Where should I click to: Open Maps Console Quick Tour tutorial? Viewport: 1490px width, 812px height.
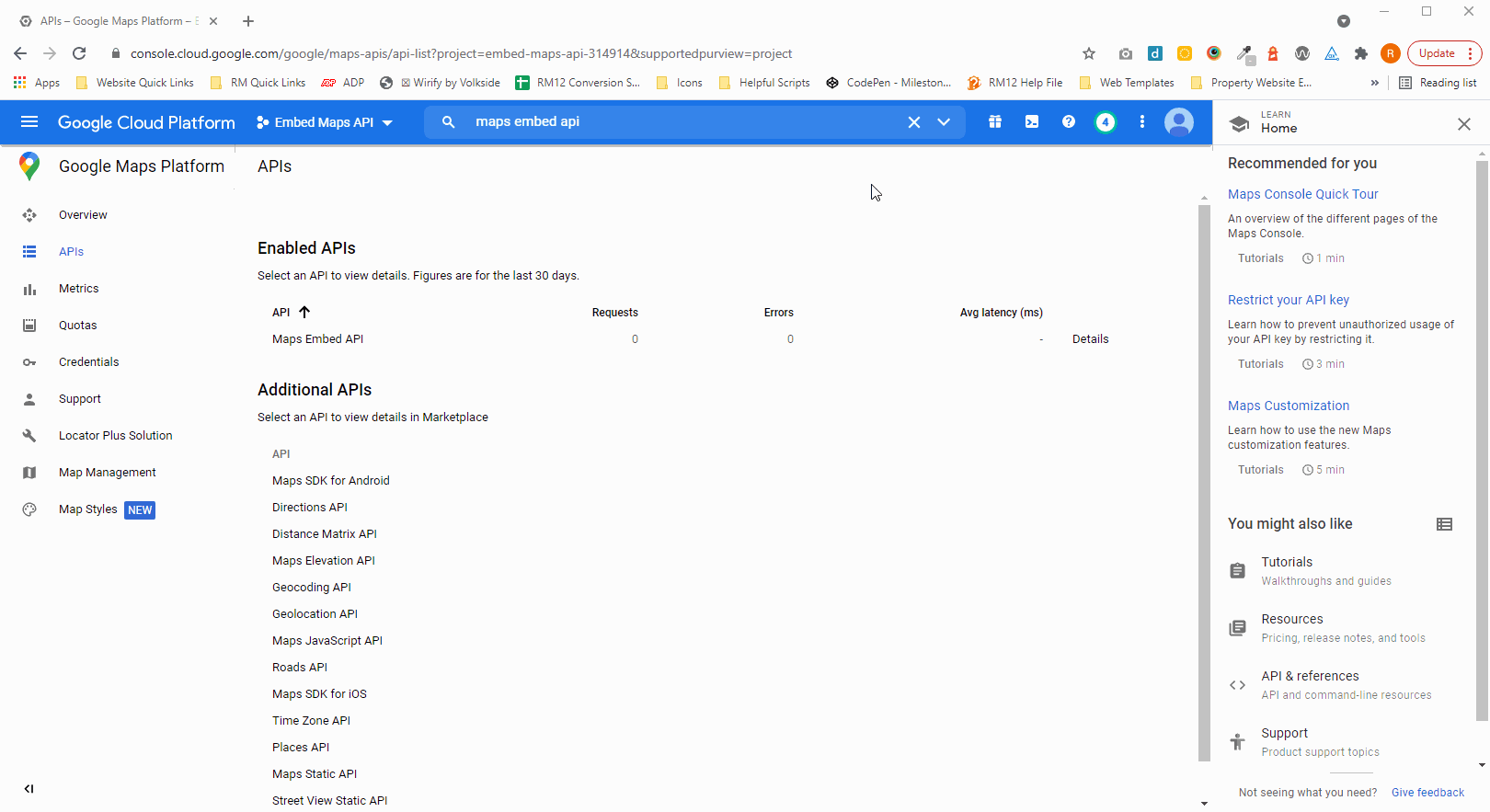[1302, 194]
